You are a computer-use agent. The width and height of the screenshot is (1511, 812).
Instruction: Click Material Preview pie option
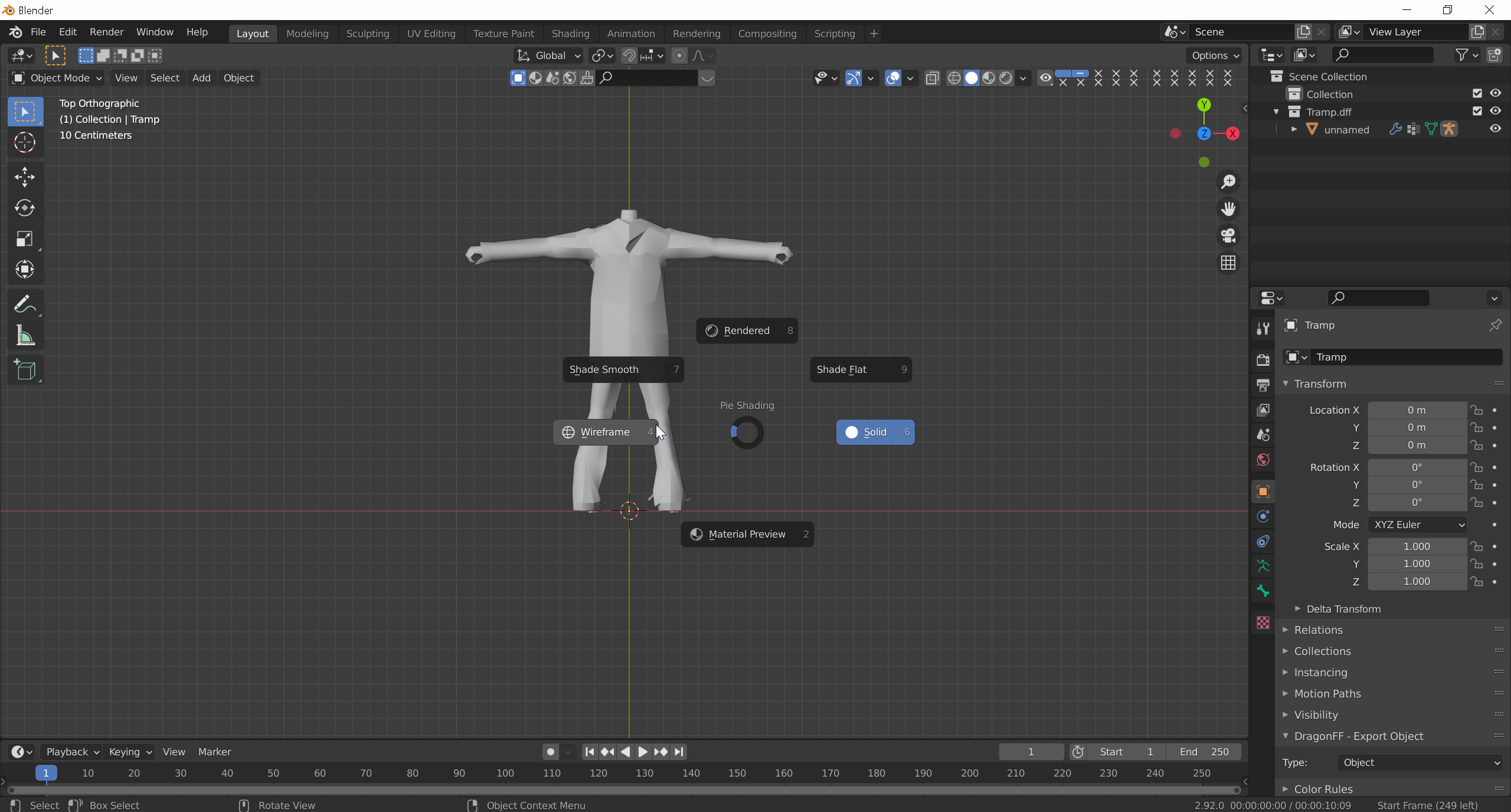click(747, 534)
